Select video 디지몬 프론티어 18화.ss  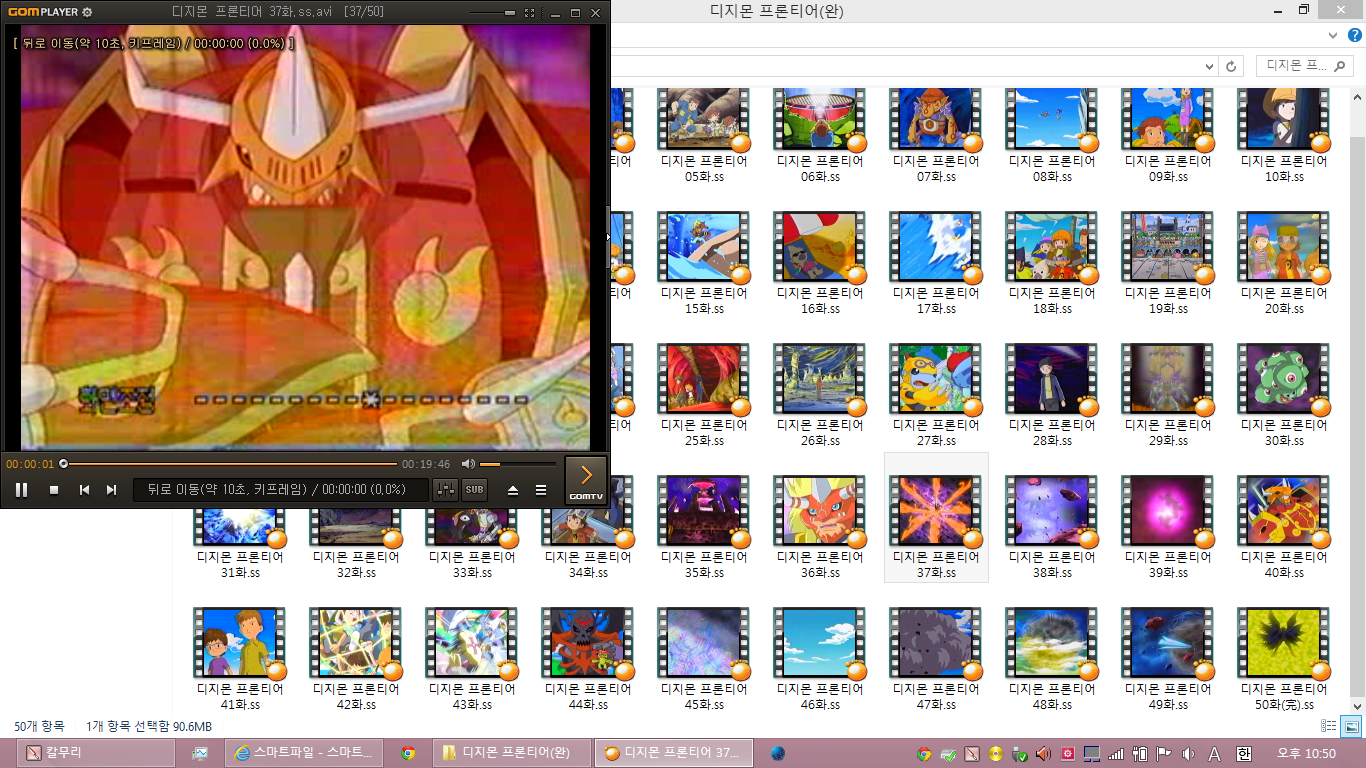pyautogui.click(x=1052, y=263)
